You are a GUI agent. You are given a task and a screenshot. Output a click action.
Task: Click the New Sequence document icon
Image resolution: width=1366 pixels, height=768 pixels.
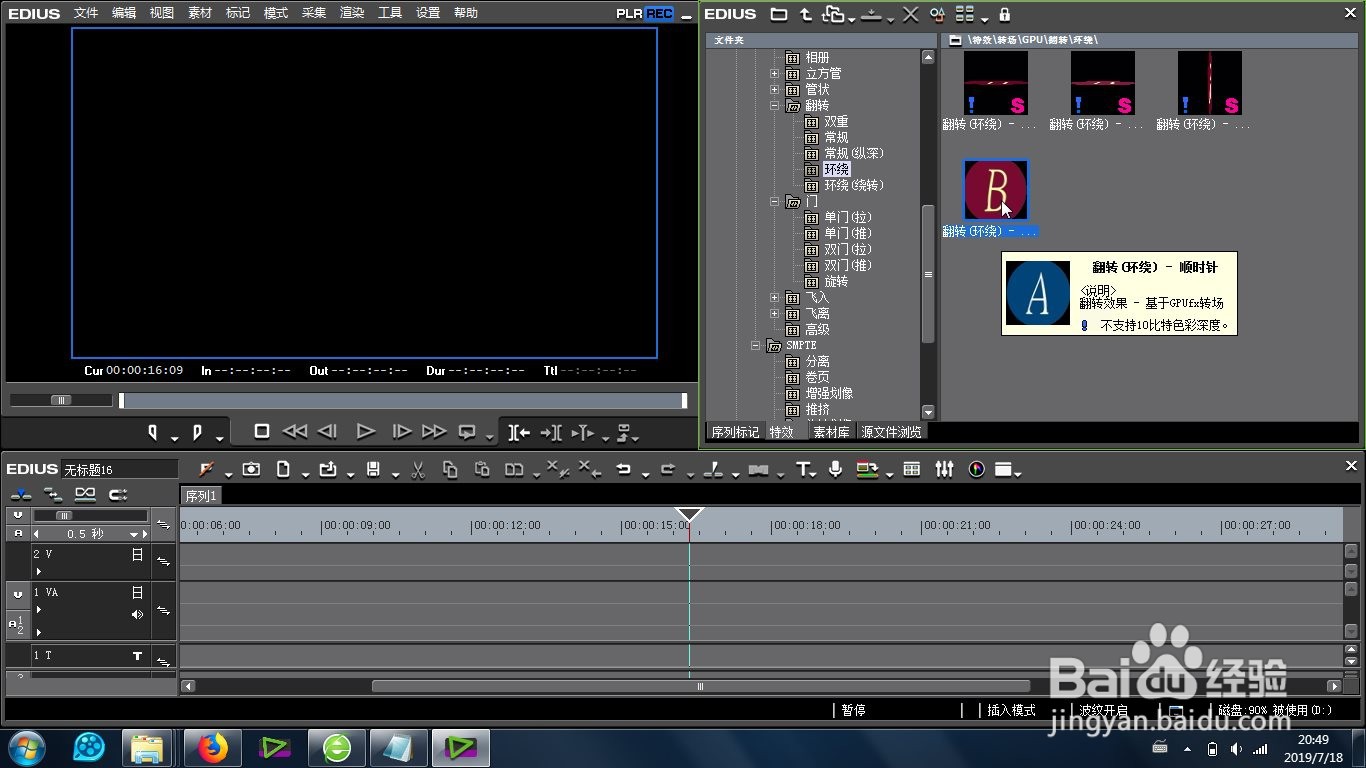point(283,469)
